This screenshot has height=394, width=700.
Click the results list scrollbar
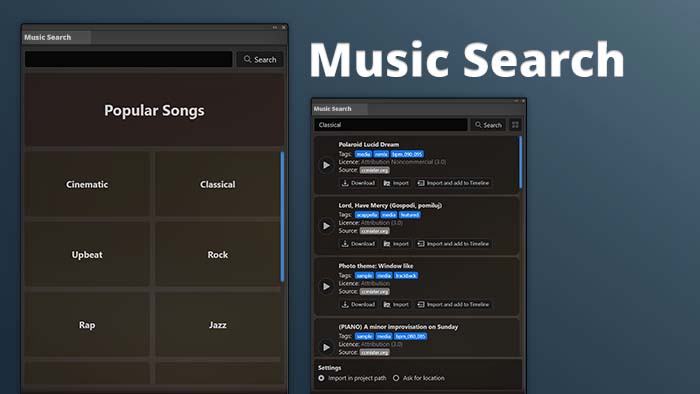[x=521, y=162]
